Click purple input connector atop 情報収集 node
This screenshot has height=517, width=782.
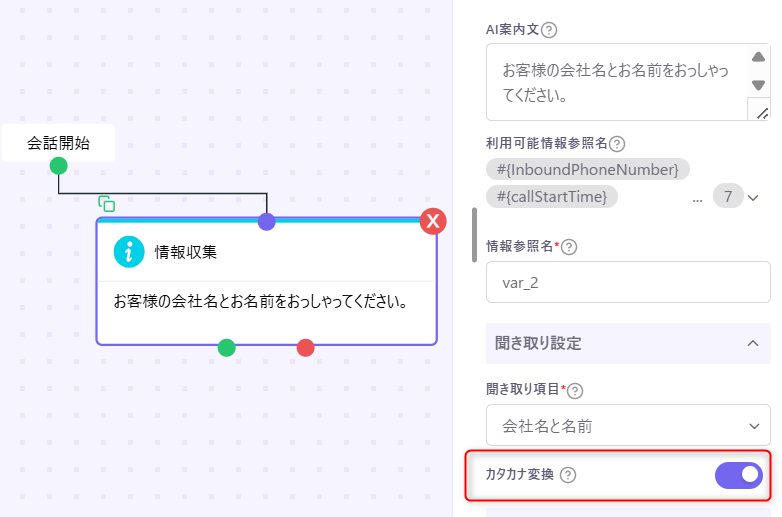(267, 221)
